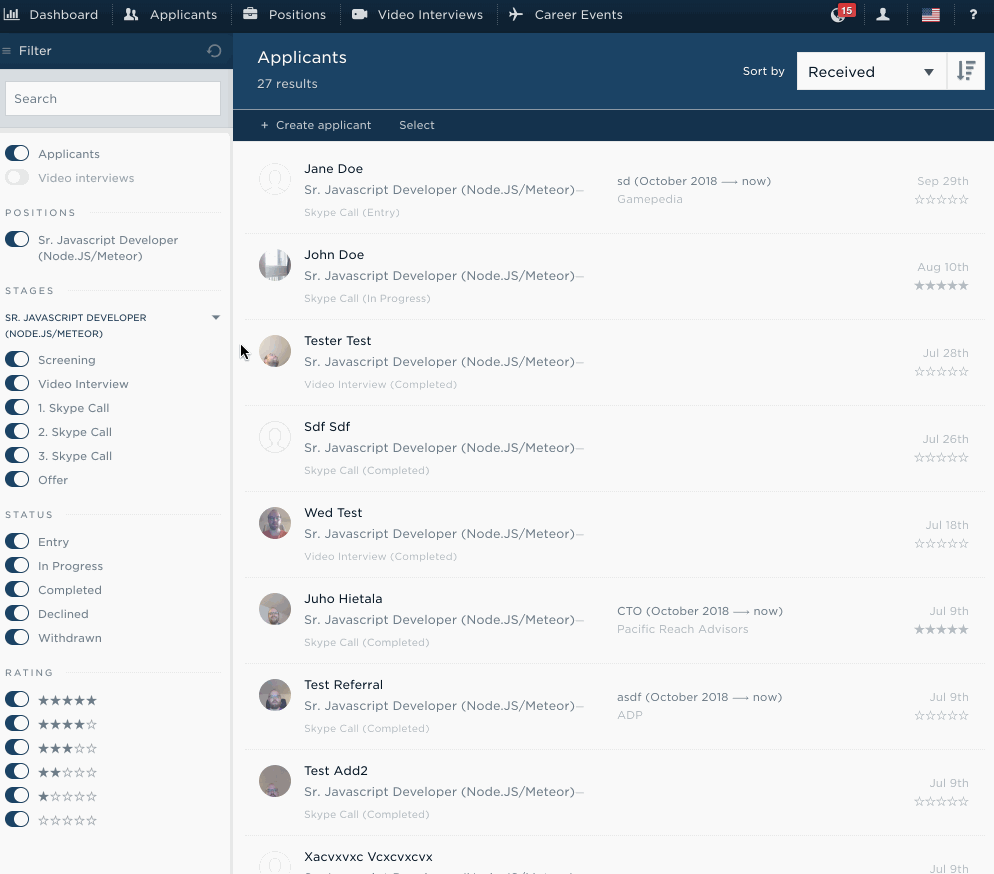
Task: Toggle the In Progress status switch
Action: click(17, 565)
